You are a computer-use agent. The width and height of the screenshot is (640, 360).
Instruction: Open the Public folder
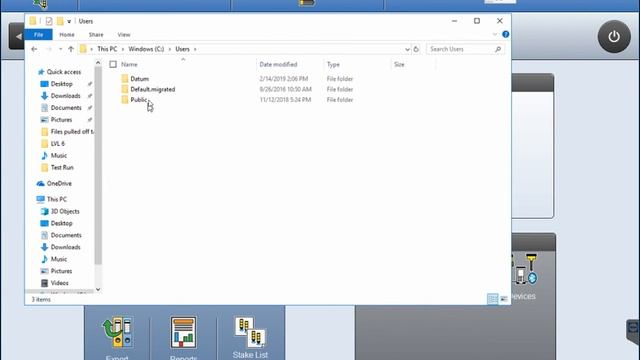click(138, 100)
